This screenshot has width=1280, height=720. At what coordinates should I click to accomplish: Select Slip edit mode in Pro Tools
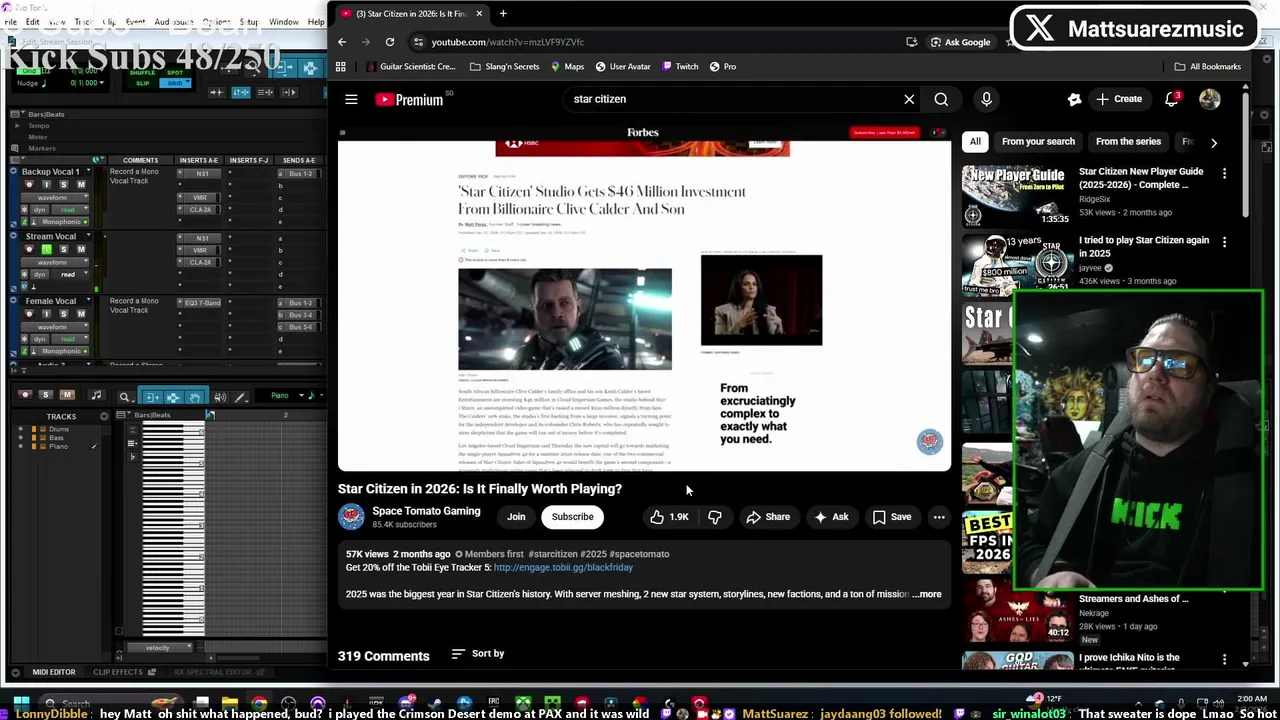[x=142, y=83]
